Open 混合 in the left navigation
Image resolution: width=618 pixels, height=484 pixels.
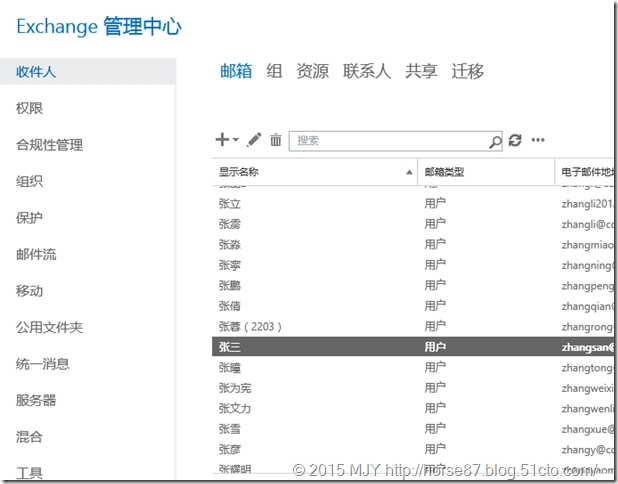[29, 437]
